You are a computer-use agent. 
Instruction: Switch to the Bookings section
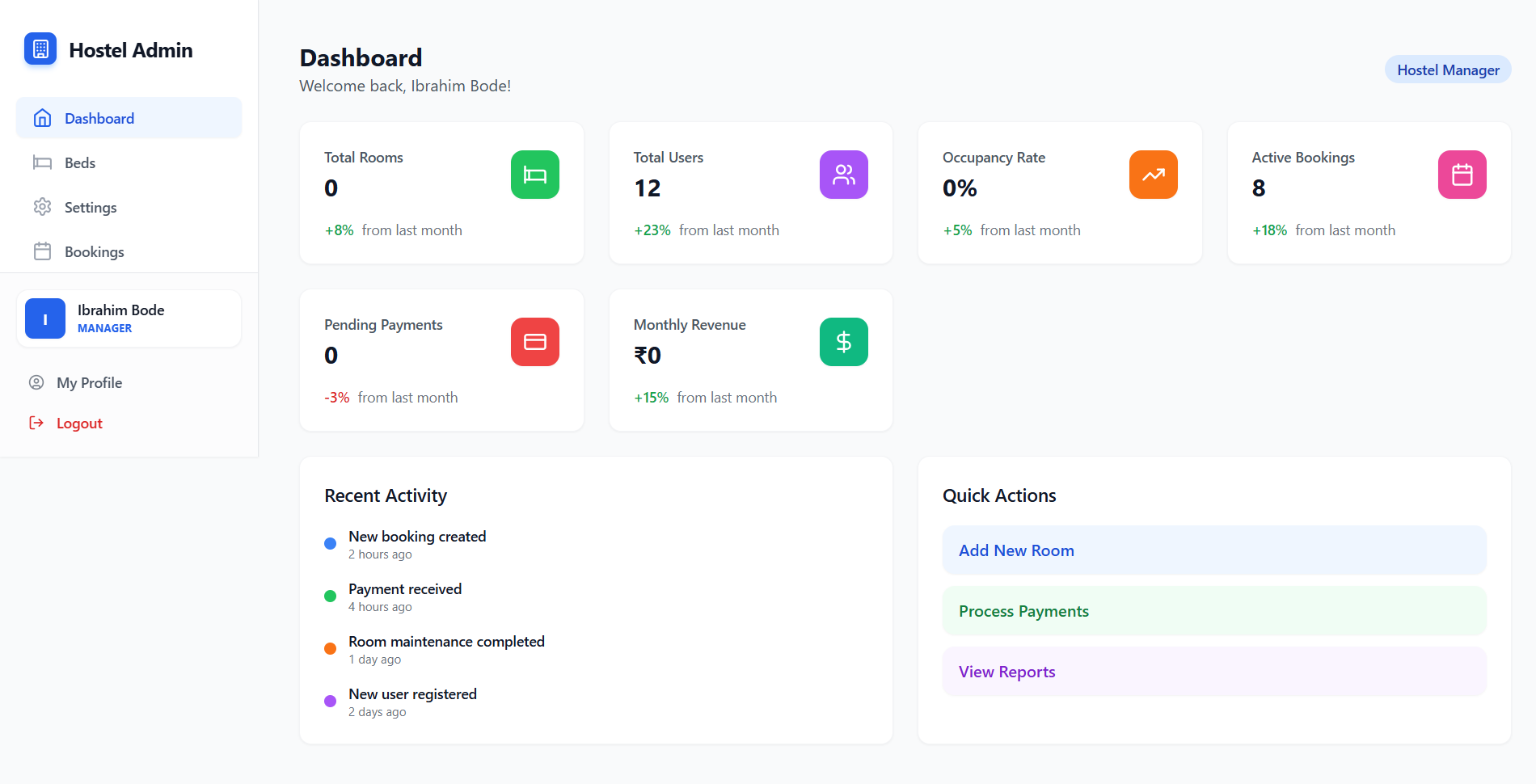click(94, 251)
